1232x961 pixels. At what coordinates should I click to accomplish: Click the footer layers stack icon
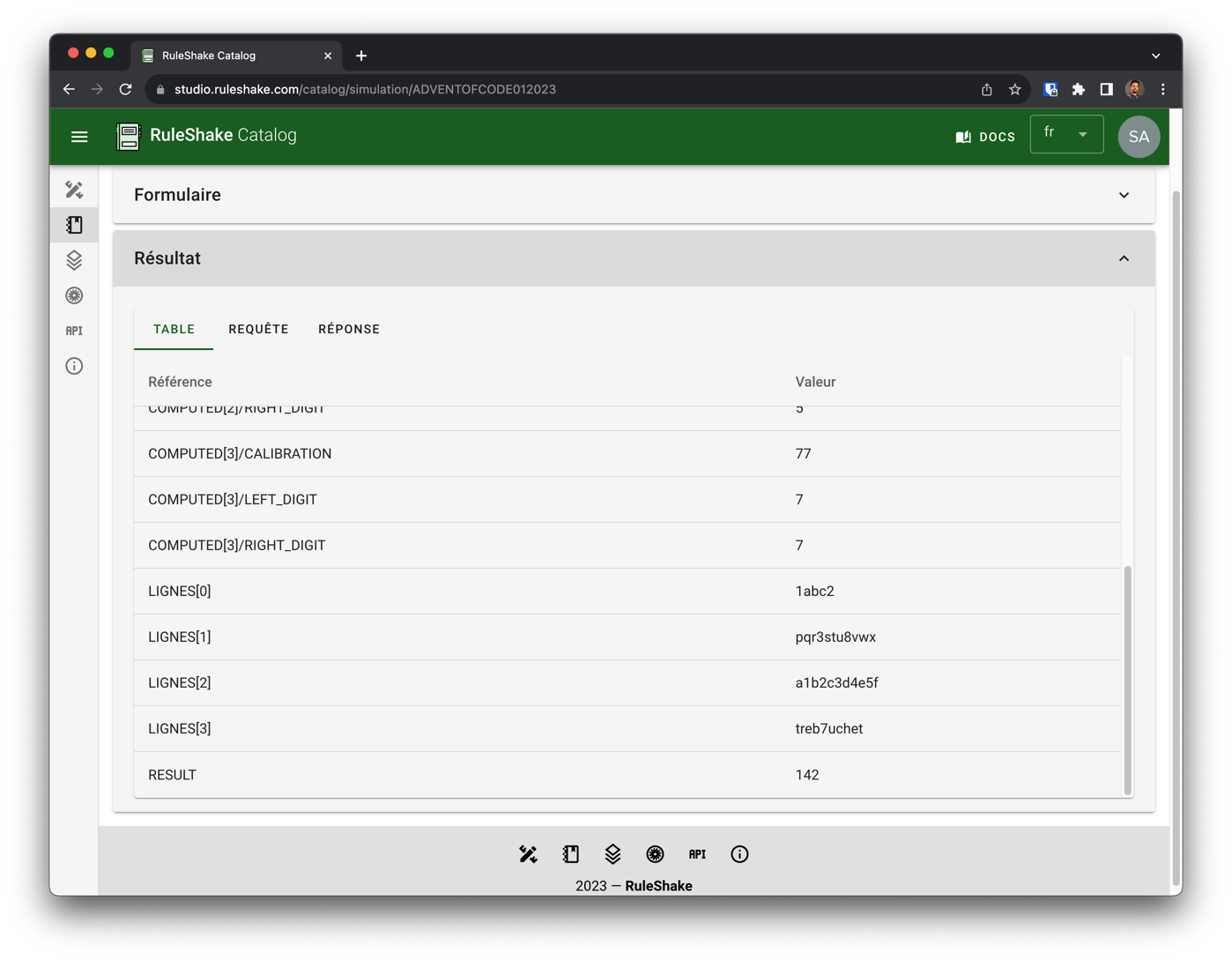(612, 853)
